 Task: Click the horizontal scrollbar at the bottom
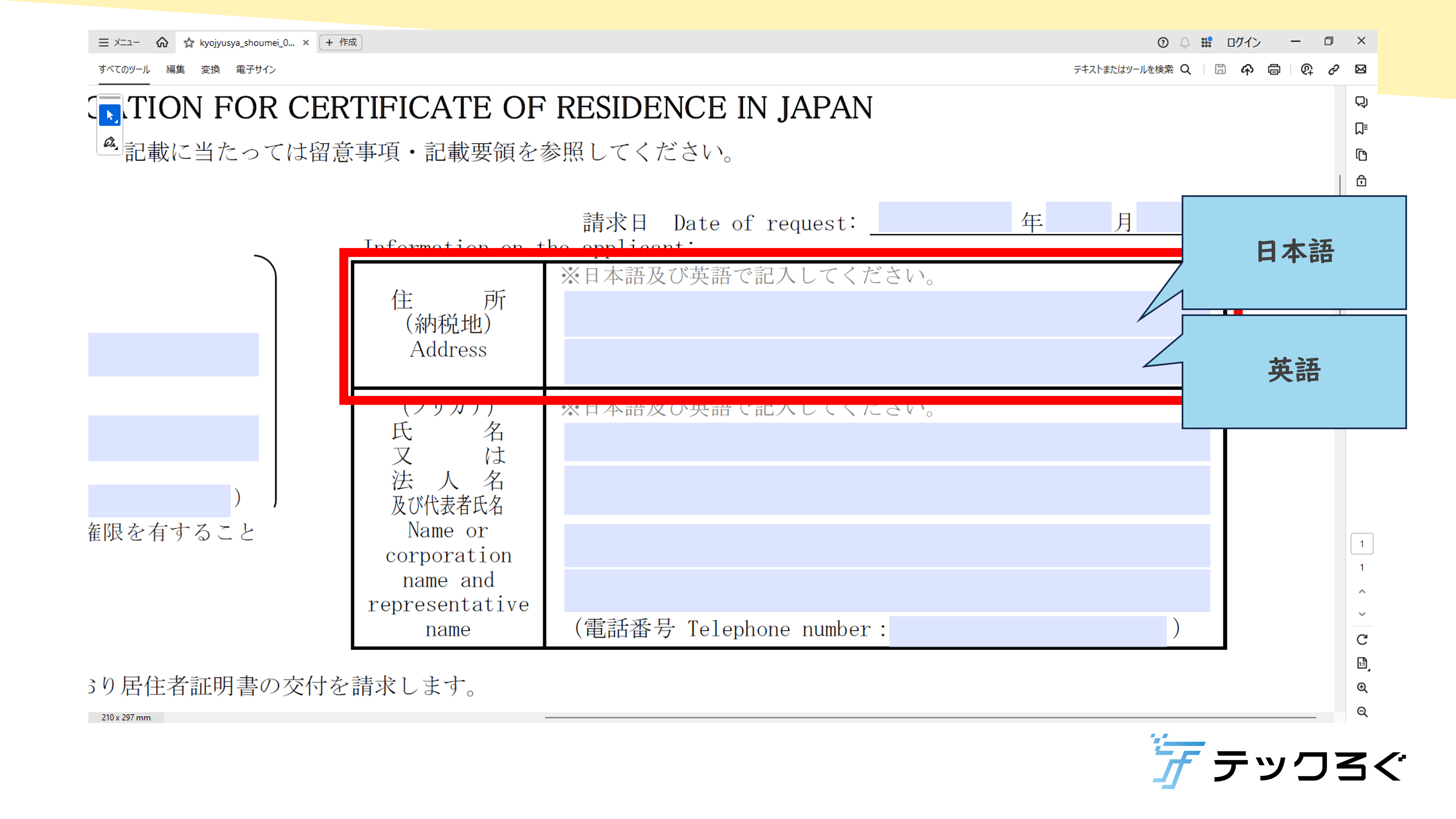pyautogui.click(x=930, y=717)
